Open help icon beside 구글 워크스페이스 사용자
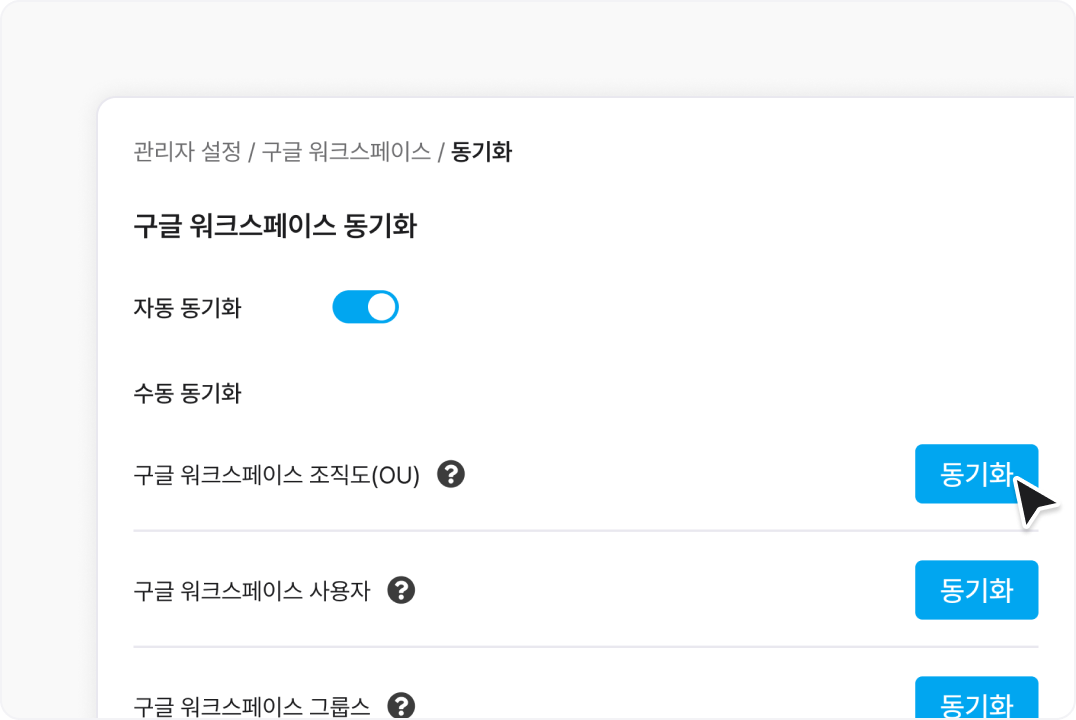This screenshot has height=720, width=1076. [401, 590]
